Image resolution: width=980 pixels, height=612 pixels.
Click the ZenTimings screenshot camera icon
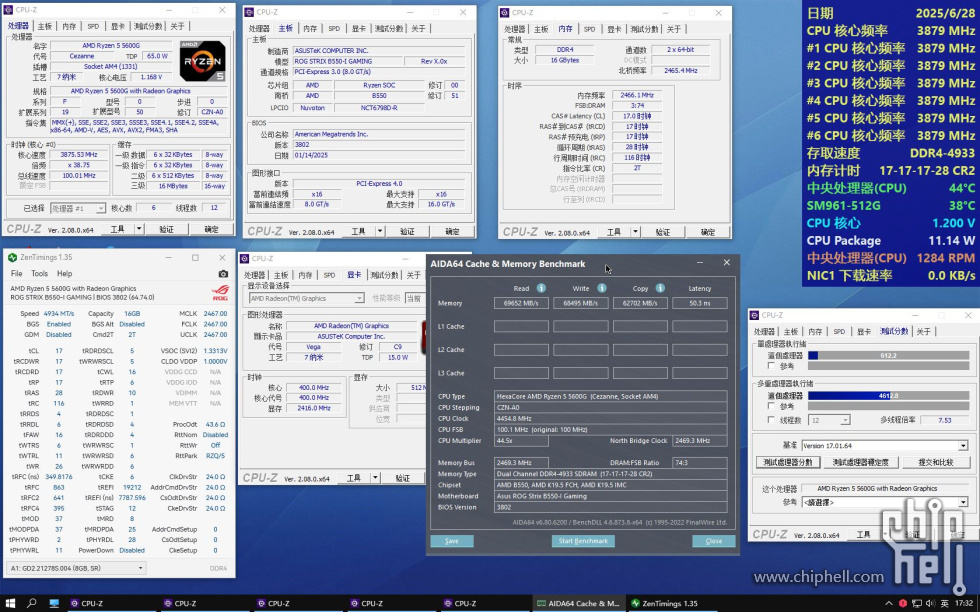223,274
